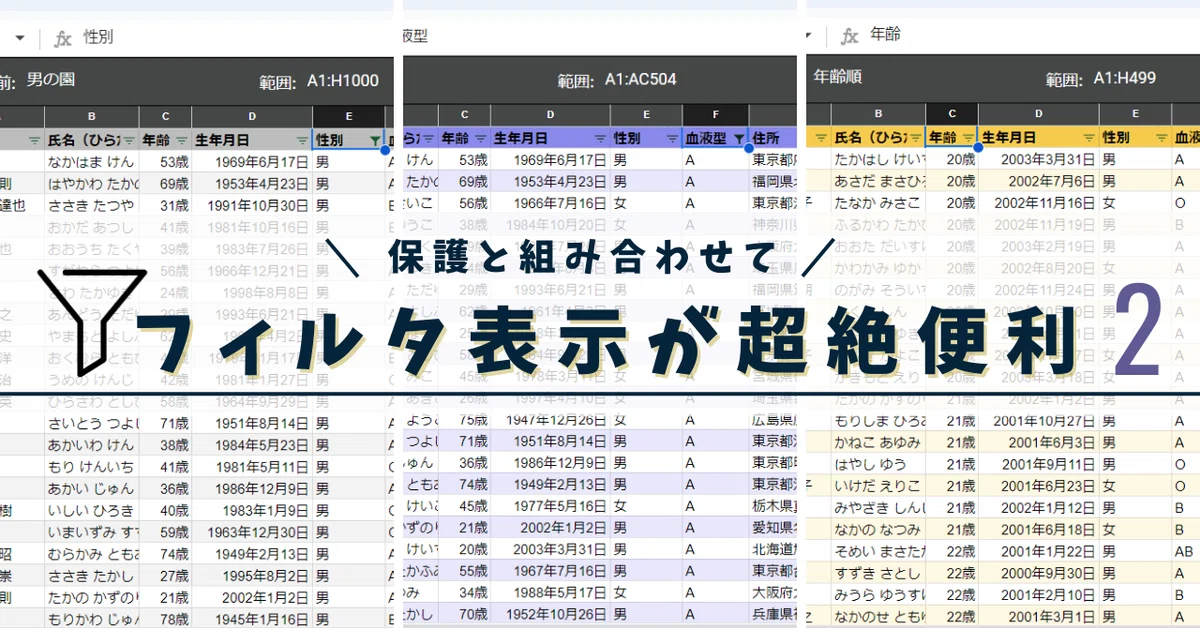Select the cell 2001年3月1日 in the right sheet
This screenshot has height=628, width=1200.
point(1039,617)
